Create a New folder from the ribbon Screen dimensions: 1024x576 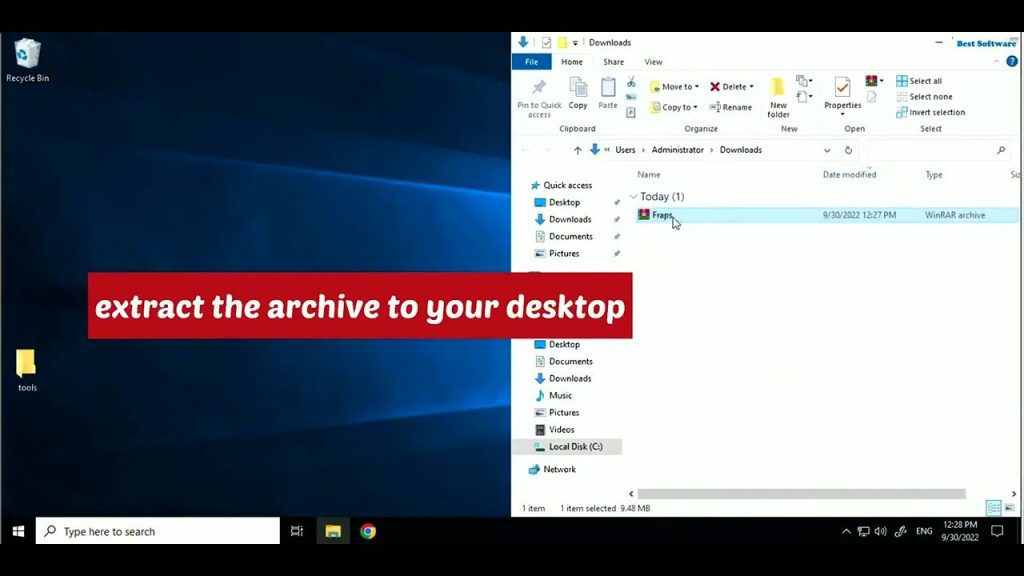pyautogui.click(x=778, y=97)
